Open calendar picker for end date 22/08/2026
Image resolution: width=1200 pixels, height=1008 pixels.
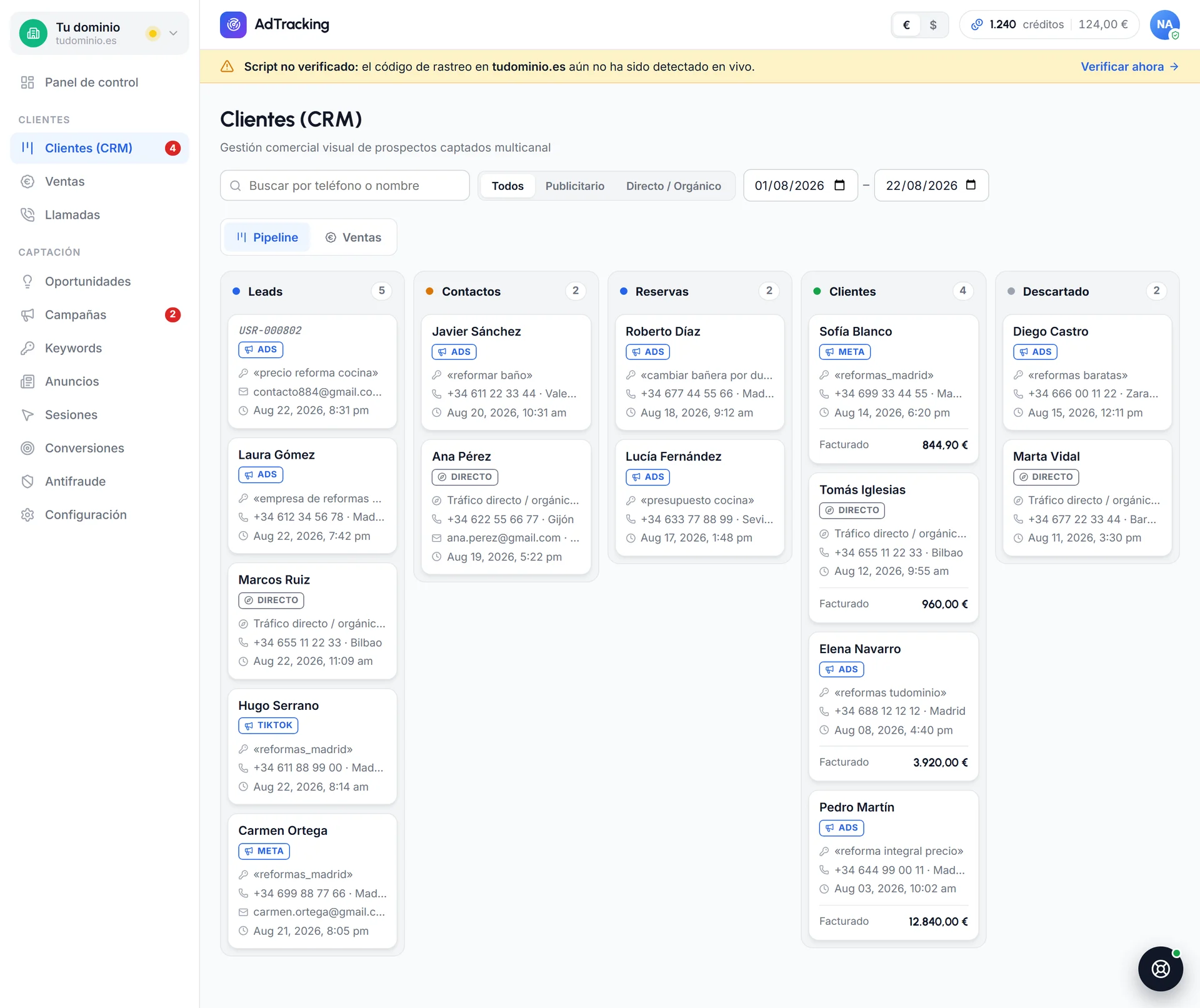coord(971,185)
